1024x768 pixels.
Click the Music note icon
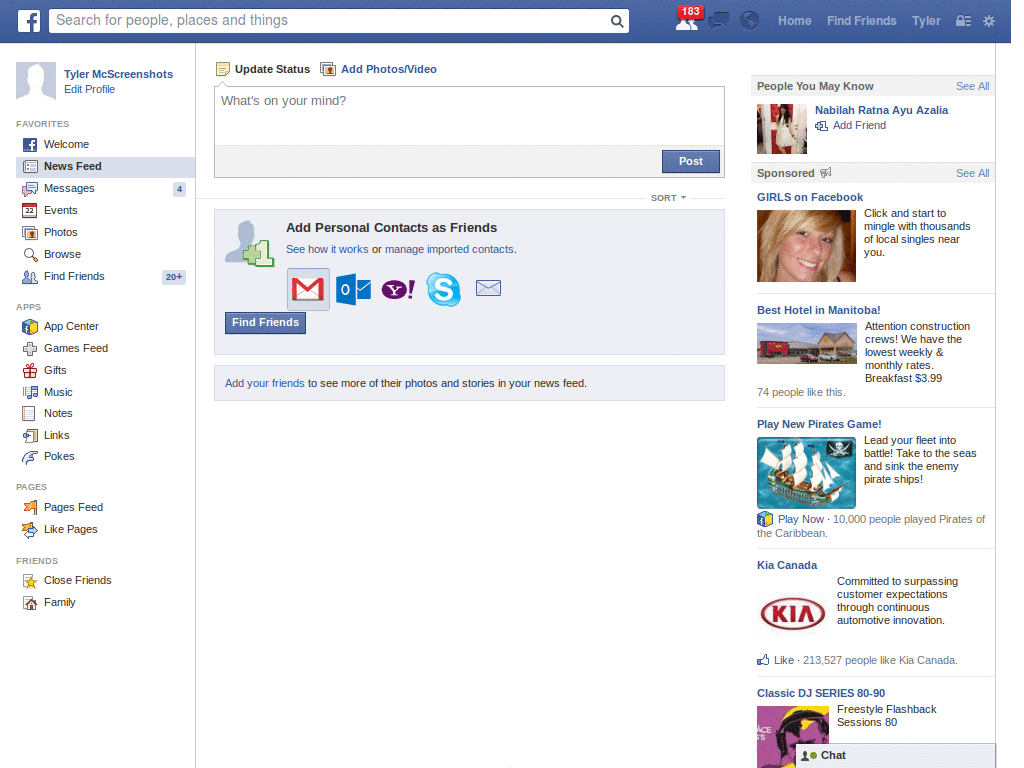30,392
